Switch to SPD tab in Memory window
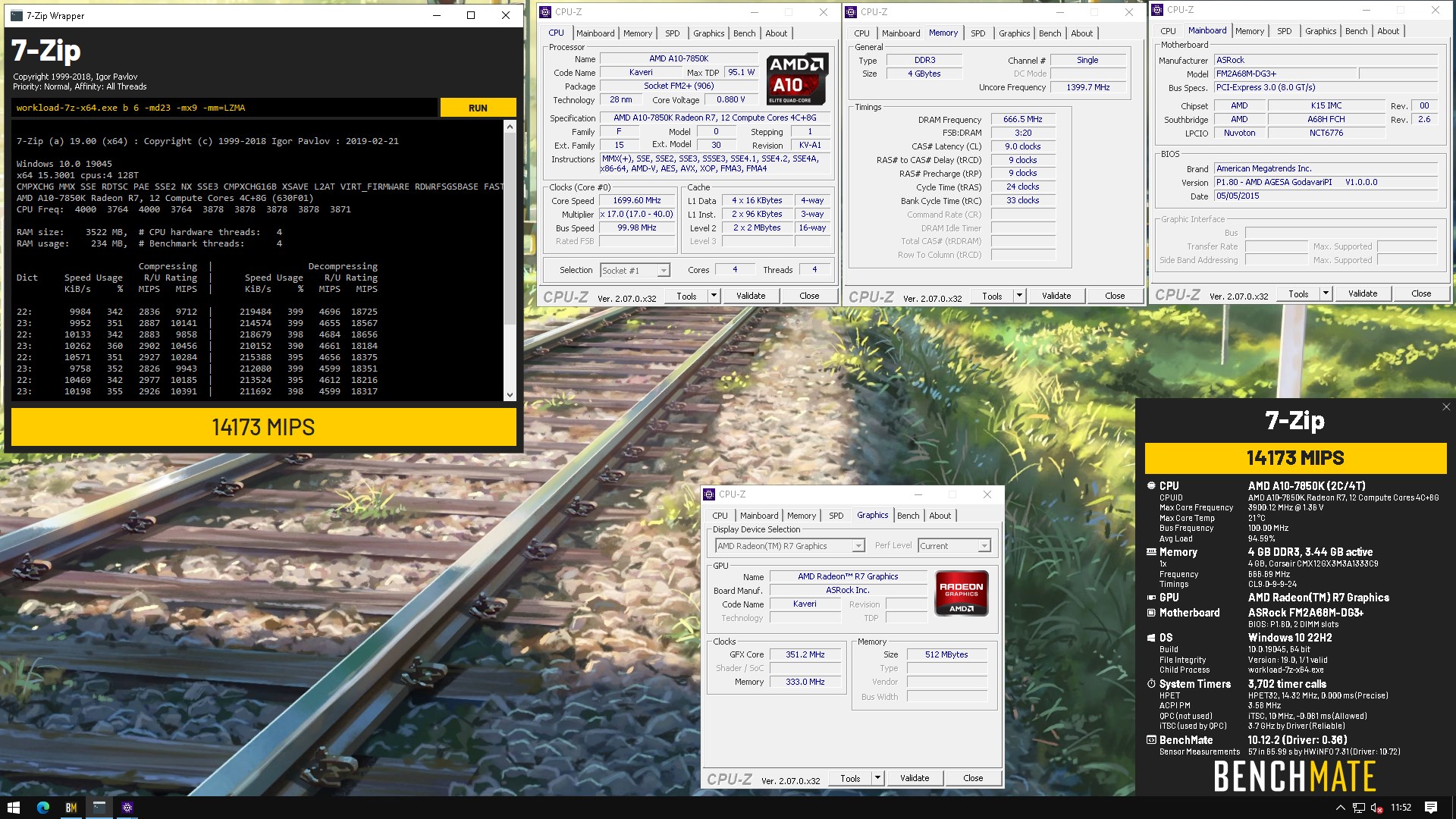This screenshot has height=819, width=1456. [x=978, y=33]
